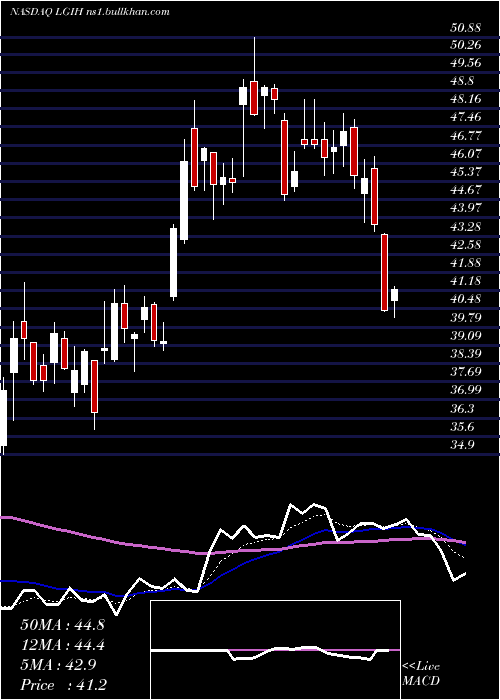Click the 47.46 price axis label

[x=465, y=117]
